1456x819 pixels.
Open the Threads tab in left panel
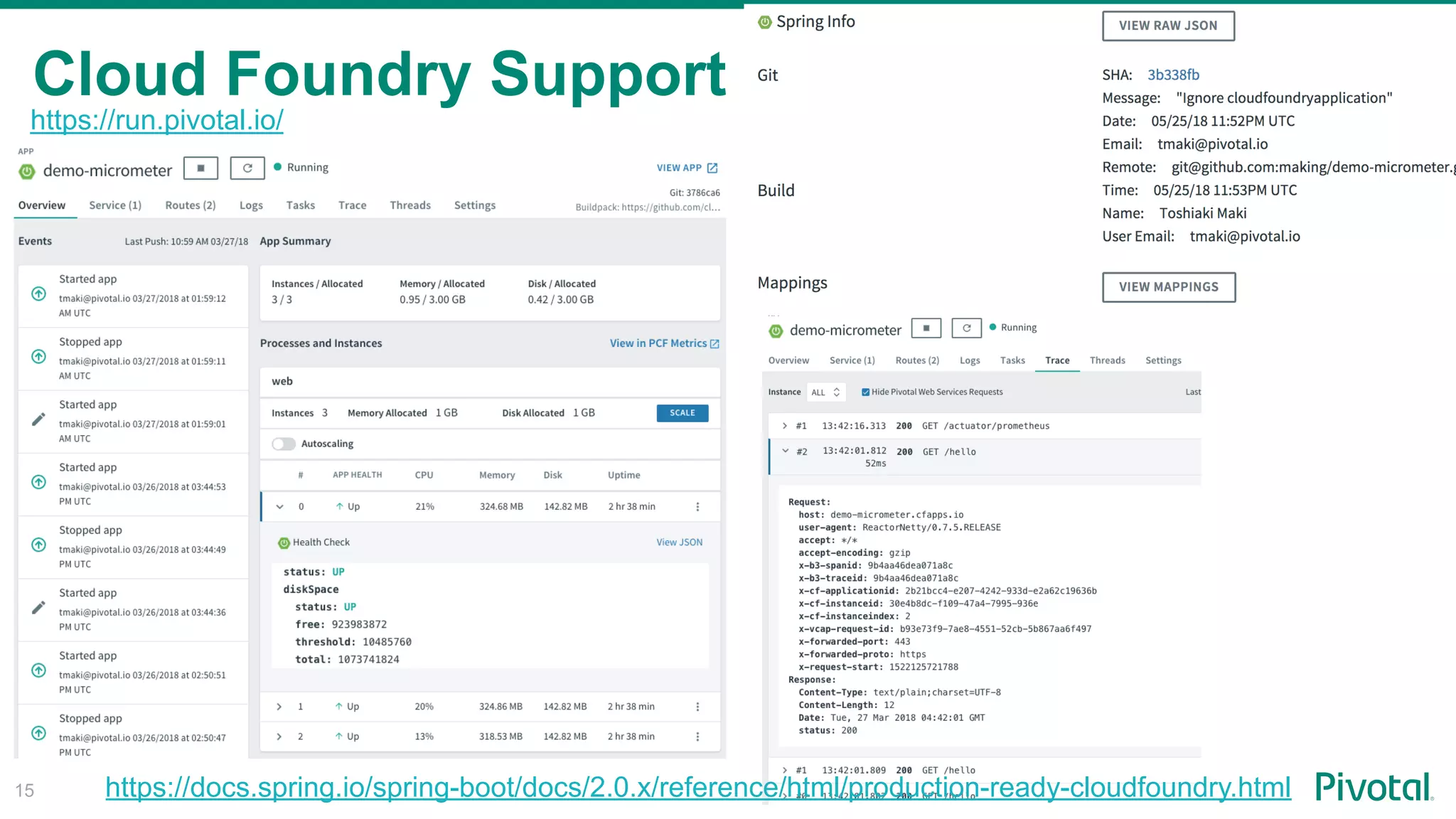(410, 205)
